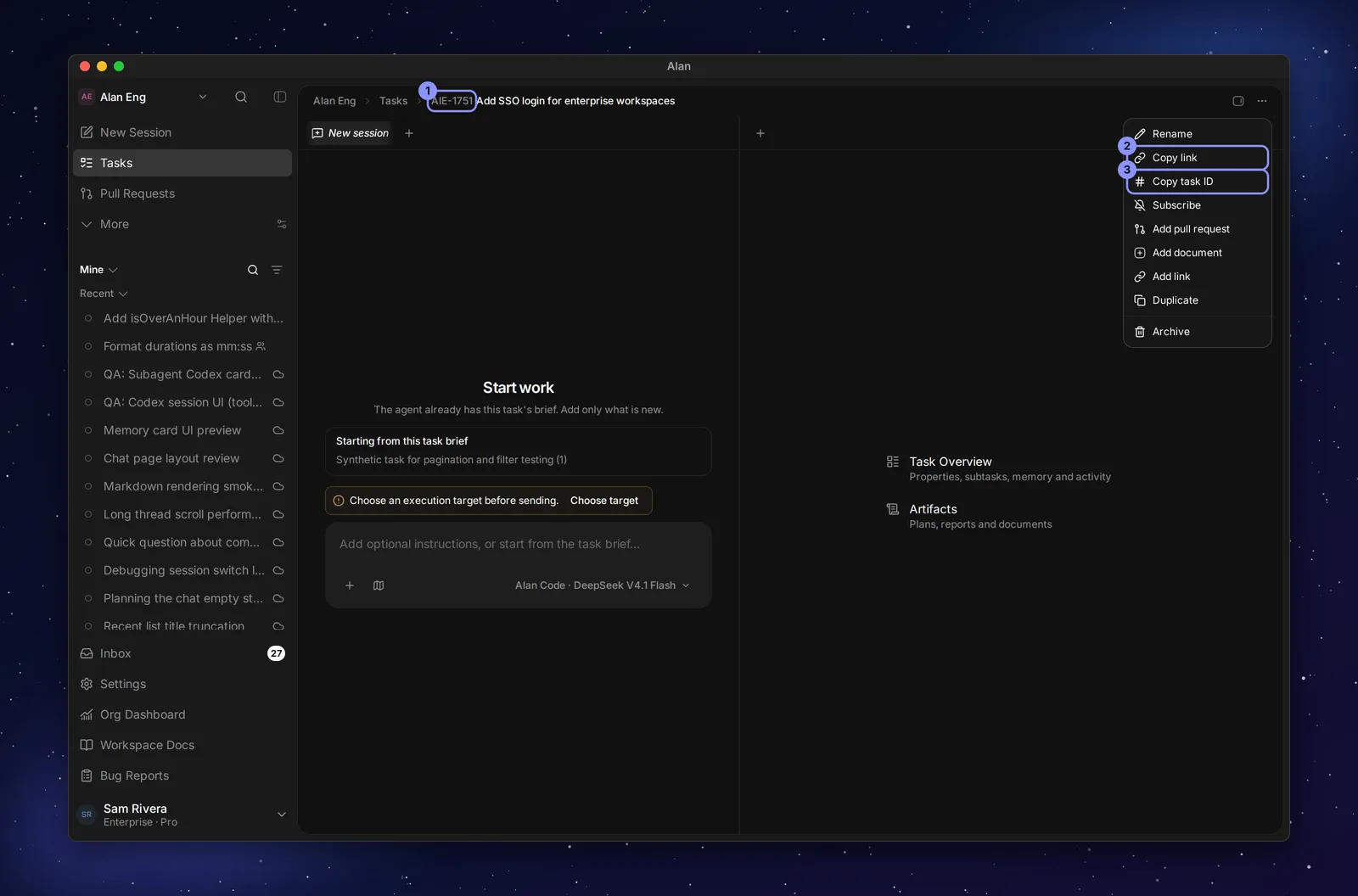The height and width of the screenshot is (896, 1358).
Task: Open the Inbox badge showing 27
Action: click(x=277, y=653)
